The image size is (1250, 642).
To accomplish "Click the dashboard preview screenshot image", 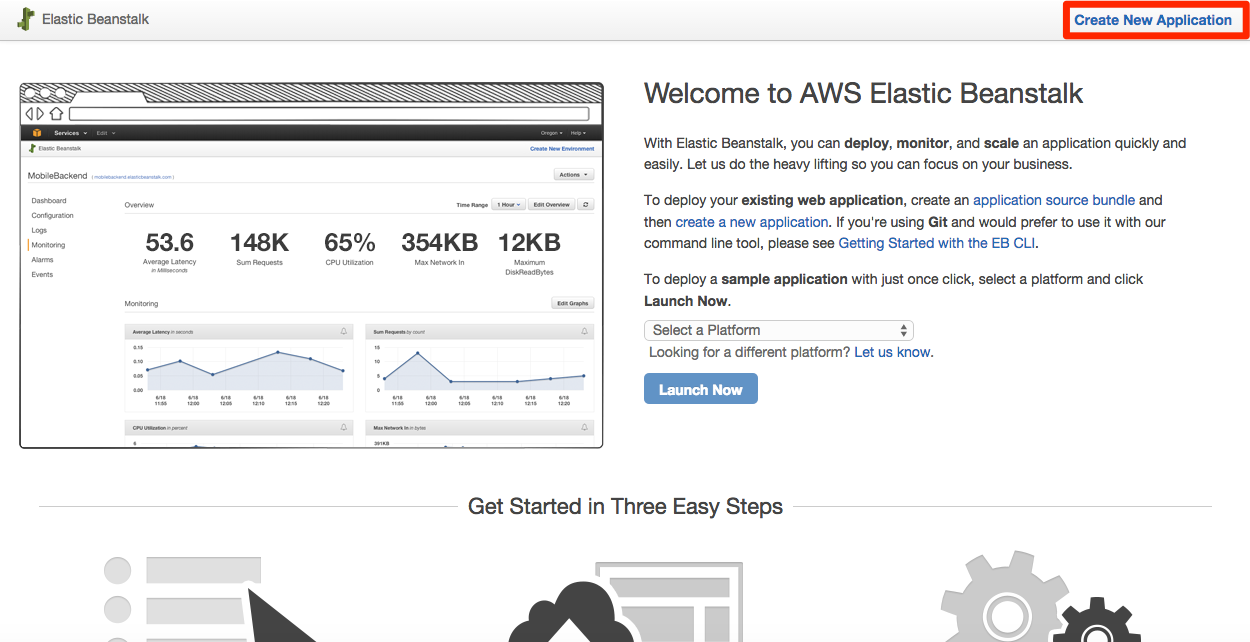I will 311,265.
